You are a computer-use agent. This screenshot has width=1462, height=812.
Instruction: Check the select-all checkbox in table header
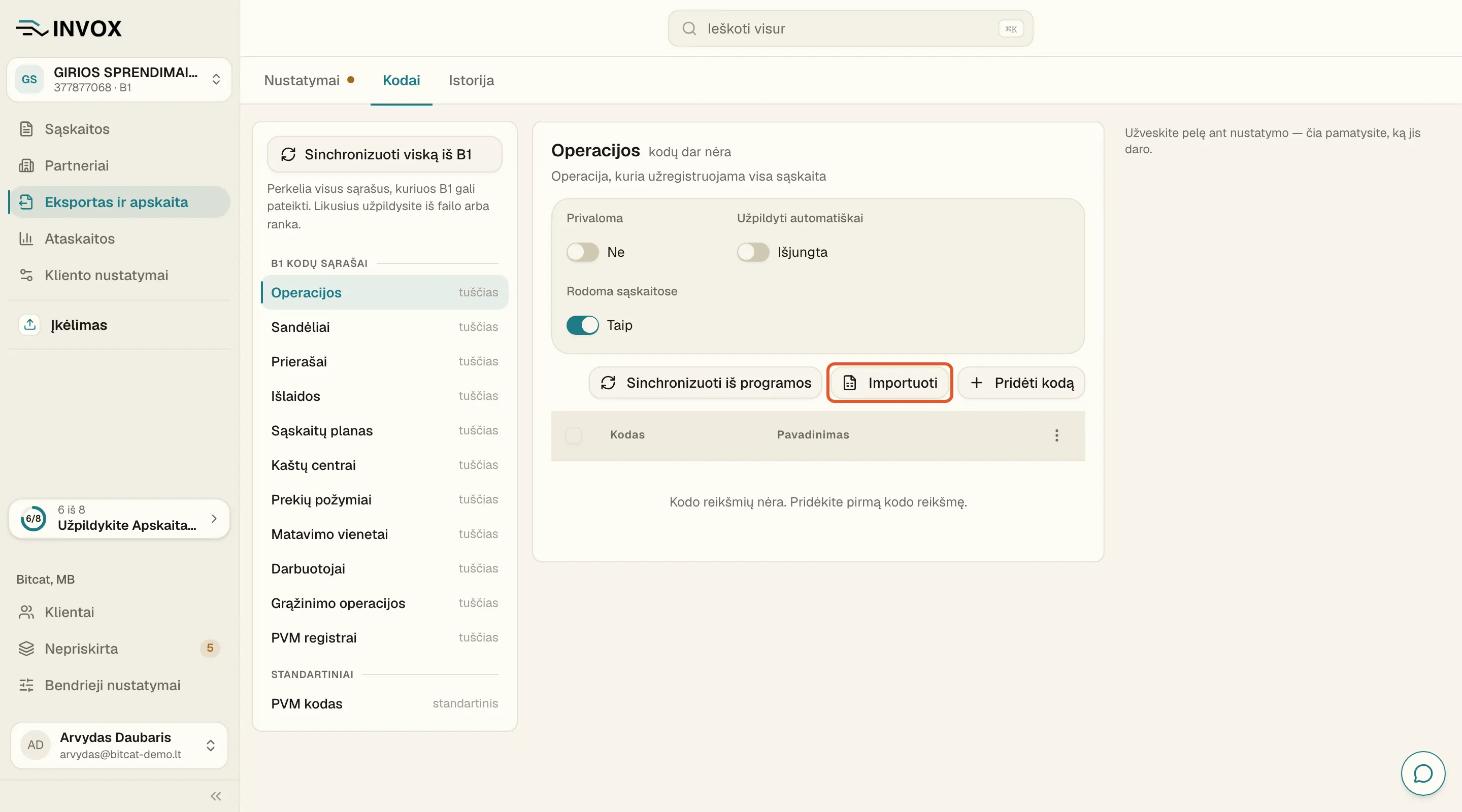[x=574, y=435]
